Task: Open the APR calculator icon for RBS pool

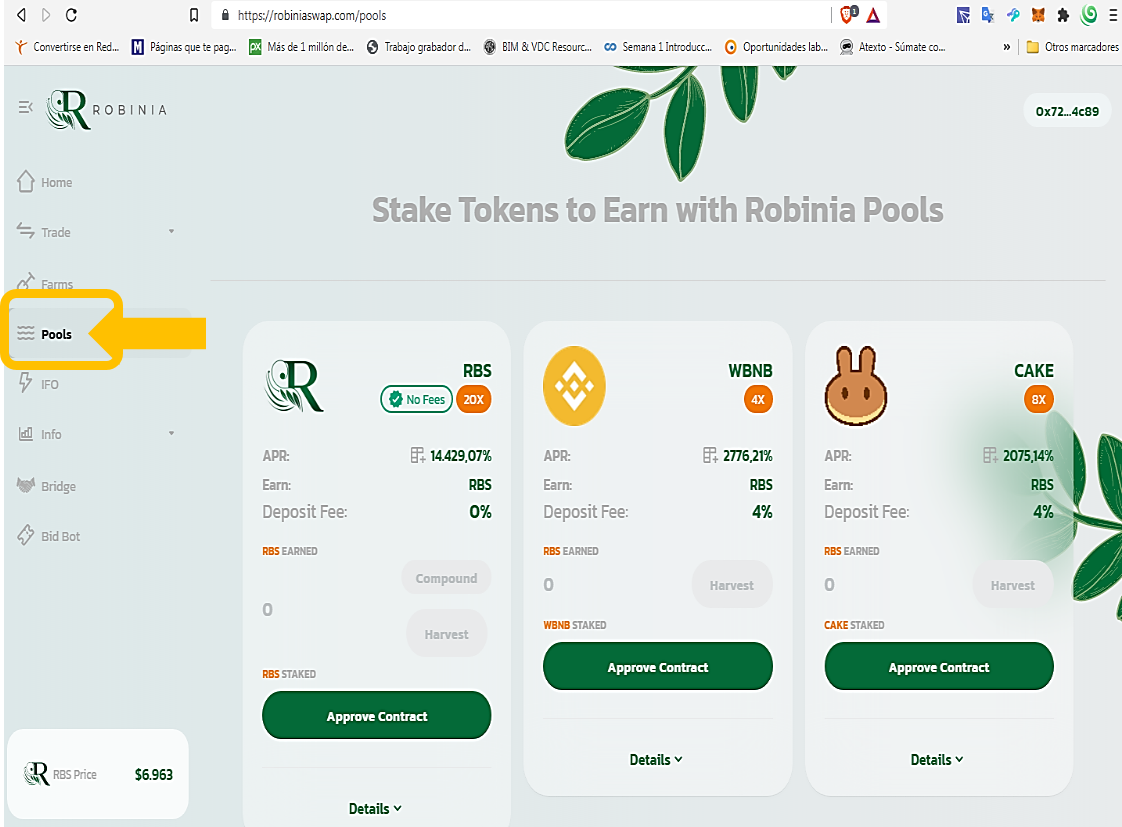Action: 417,456
